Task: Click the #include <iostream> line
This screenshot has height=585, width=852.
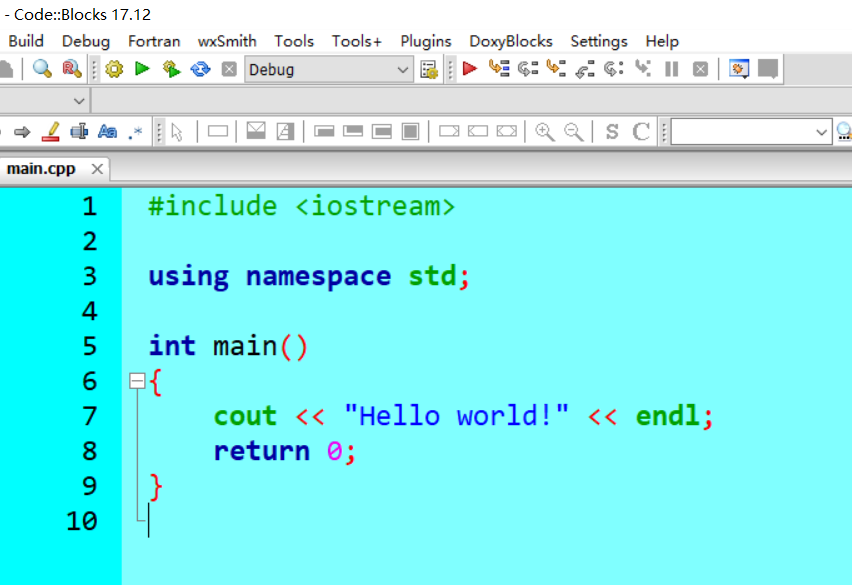Action: tap(302, 206)
